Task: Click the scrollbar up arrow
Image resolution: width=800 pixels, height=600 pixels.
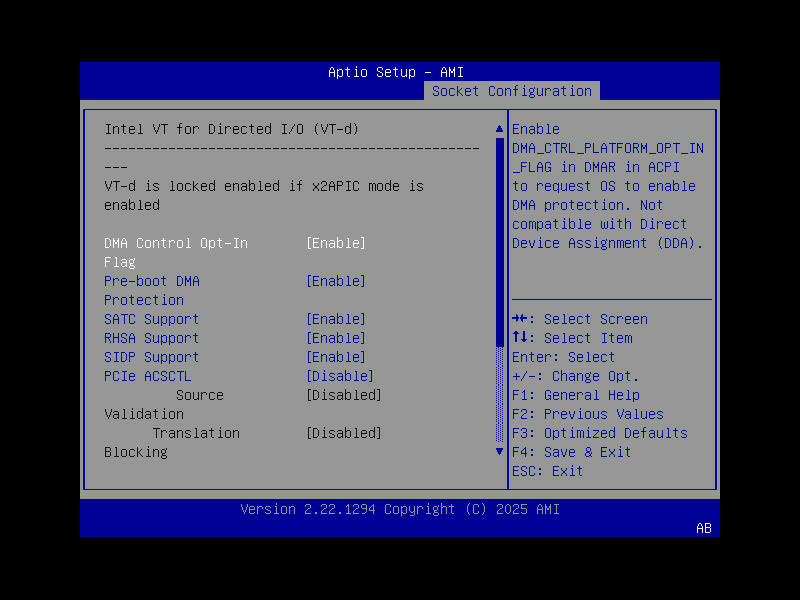Action: [498, 128]
